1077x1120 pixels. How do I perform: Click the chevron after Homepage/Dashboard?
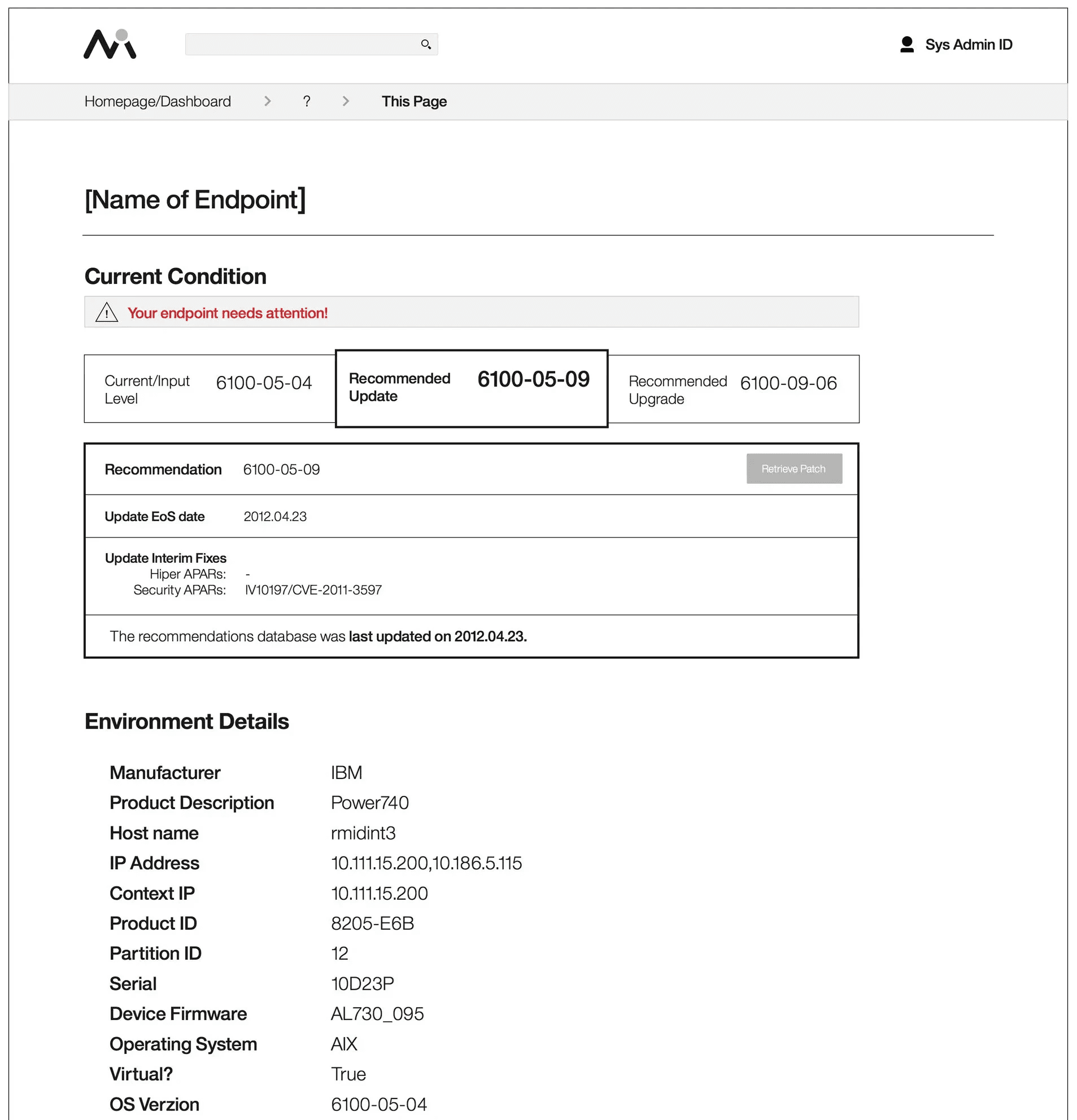coord(267,101)
